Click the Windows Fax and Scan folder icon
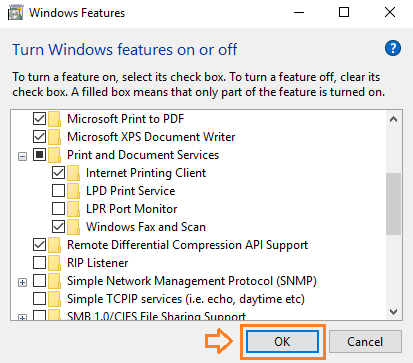This screenshot has width=413, height=363. pyautogui.click(x=73, y=227)
